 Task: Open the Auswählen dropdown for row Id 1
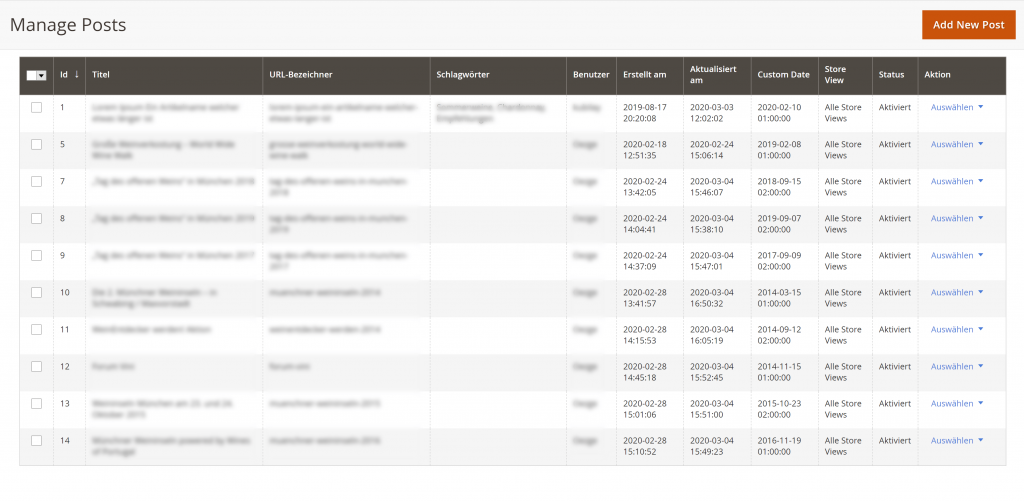(957, 107)
